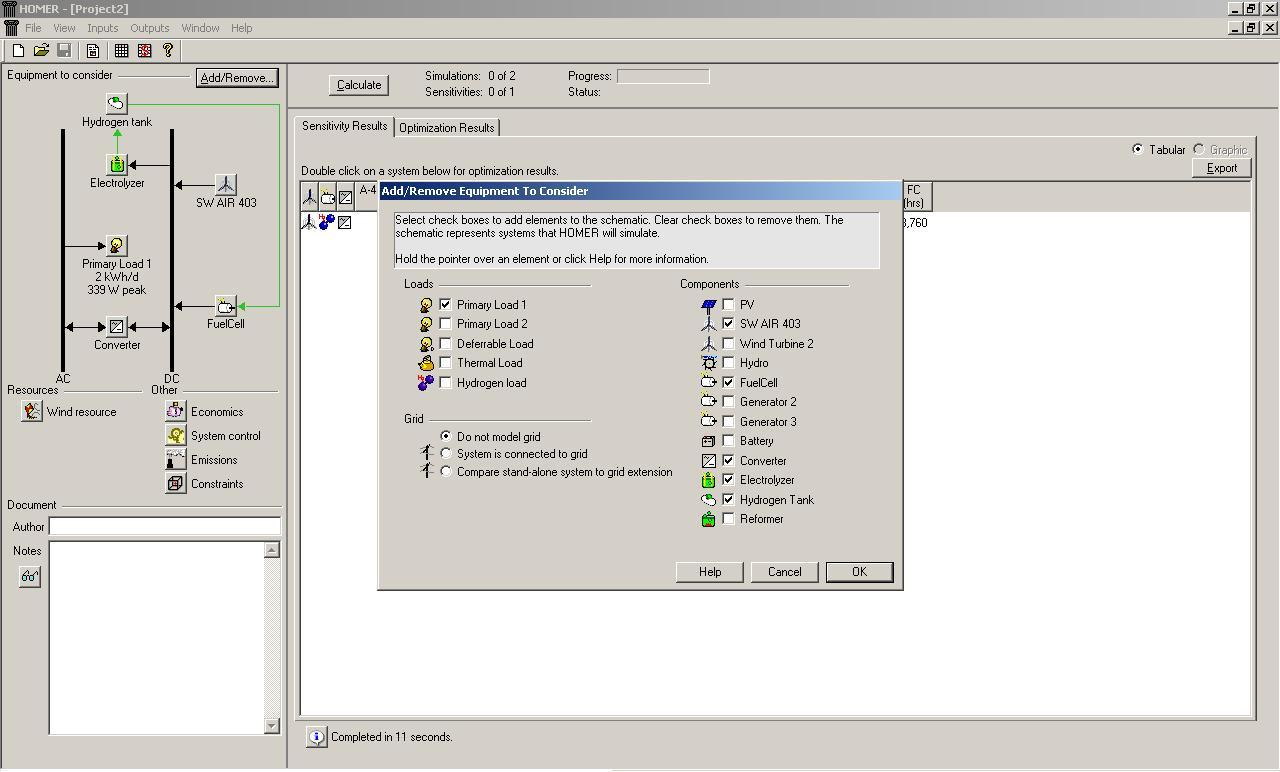Click the Open file toolbar icon
The width and height of the screenshot is (1280, 772).
click(x=41, y=50)
